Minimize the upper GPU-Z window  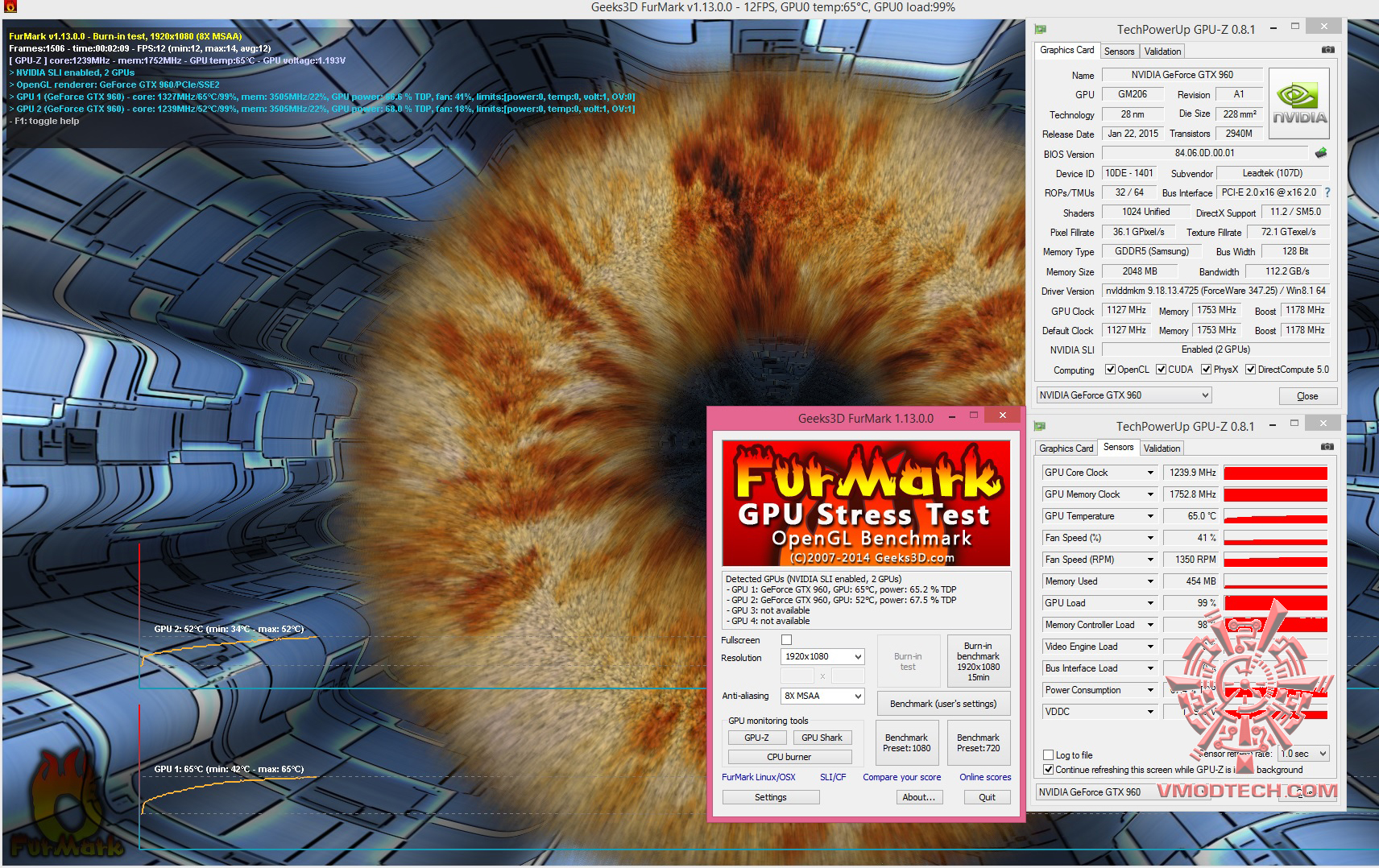[1273, 28]
